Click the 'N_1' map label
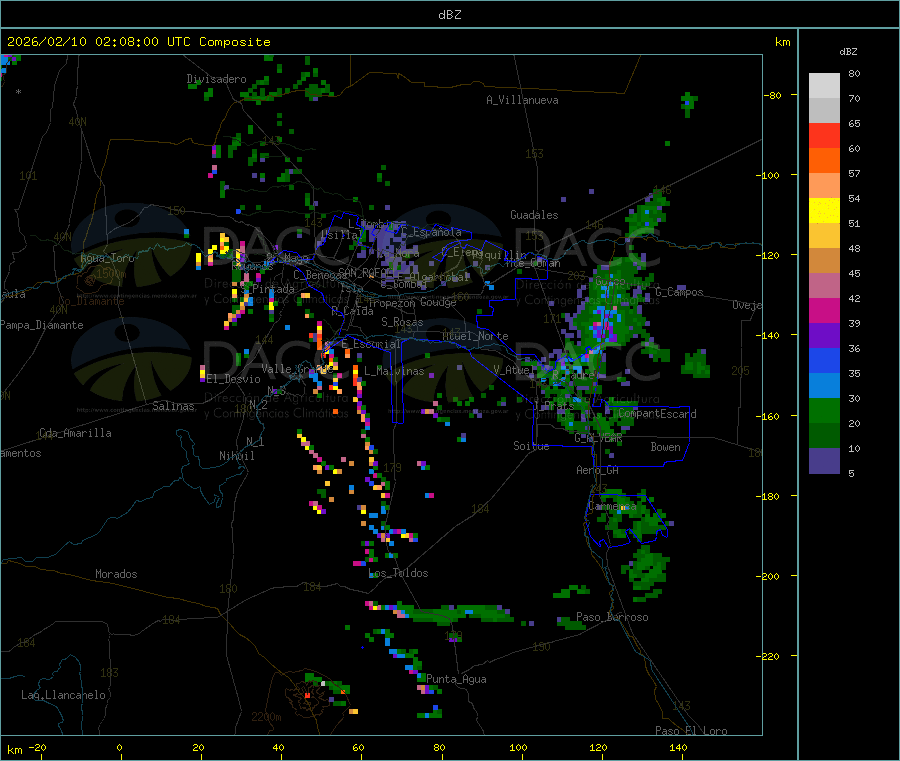 [x=255, y=441]
